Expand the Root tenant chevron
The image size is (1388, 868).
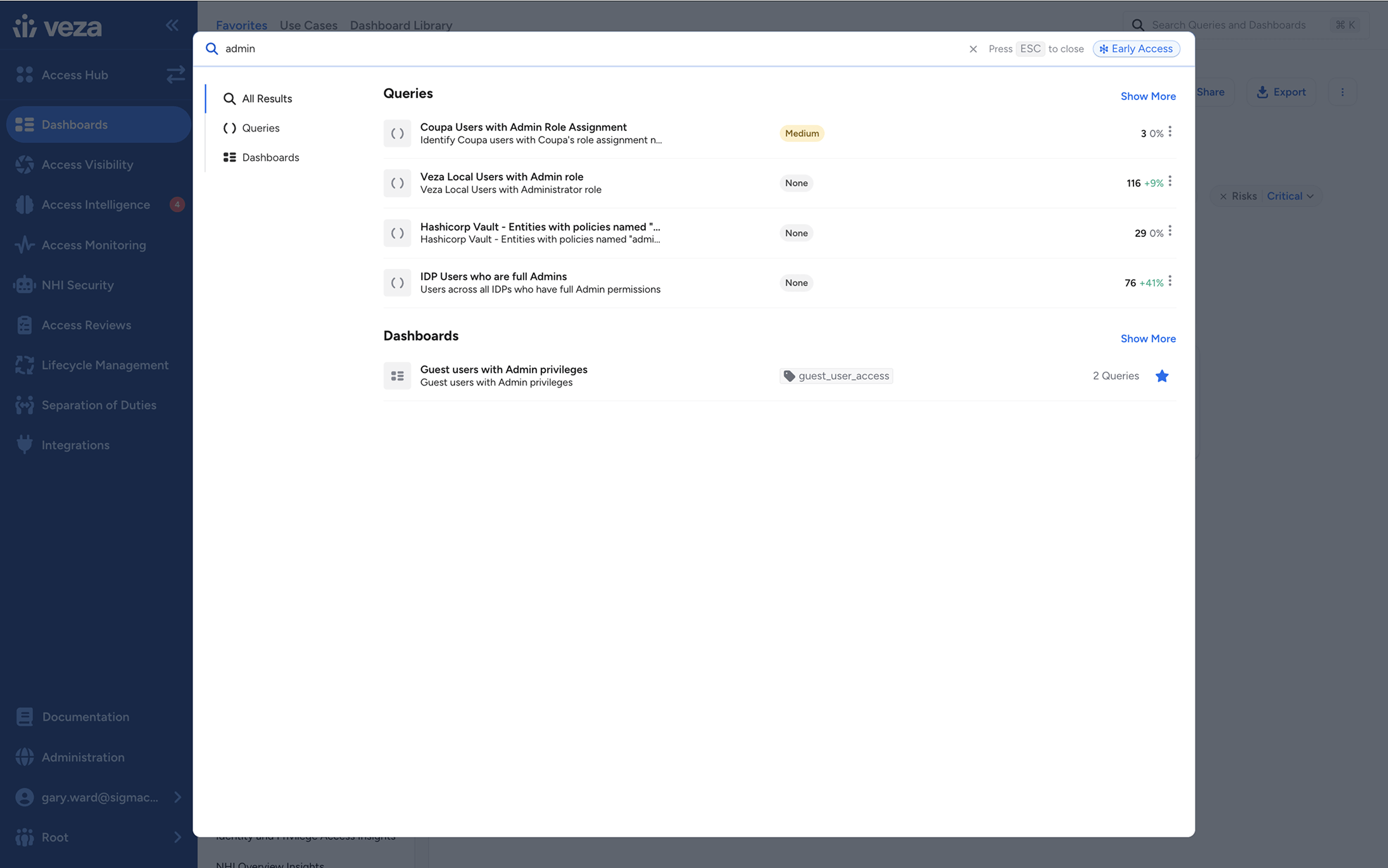click(x=177, y=837)
